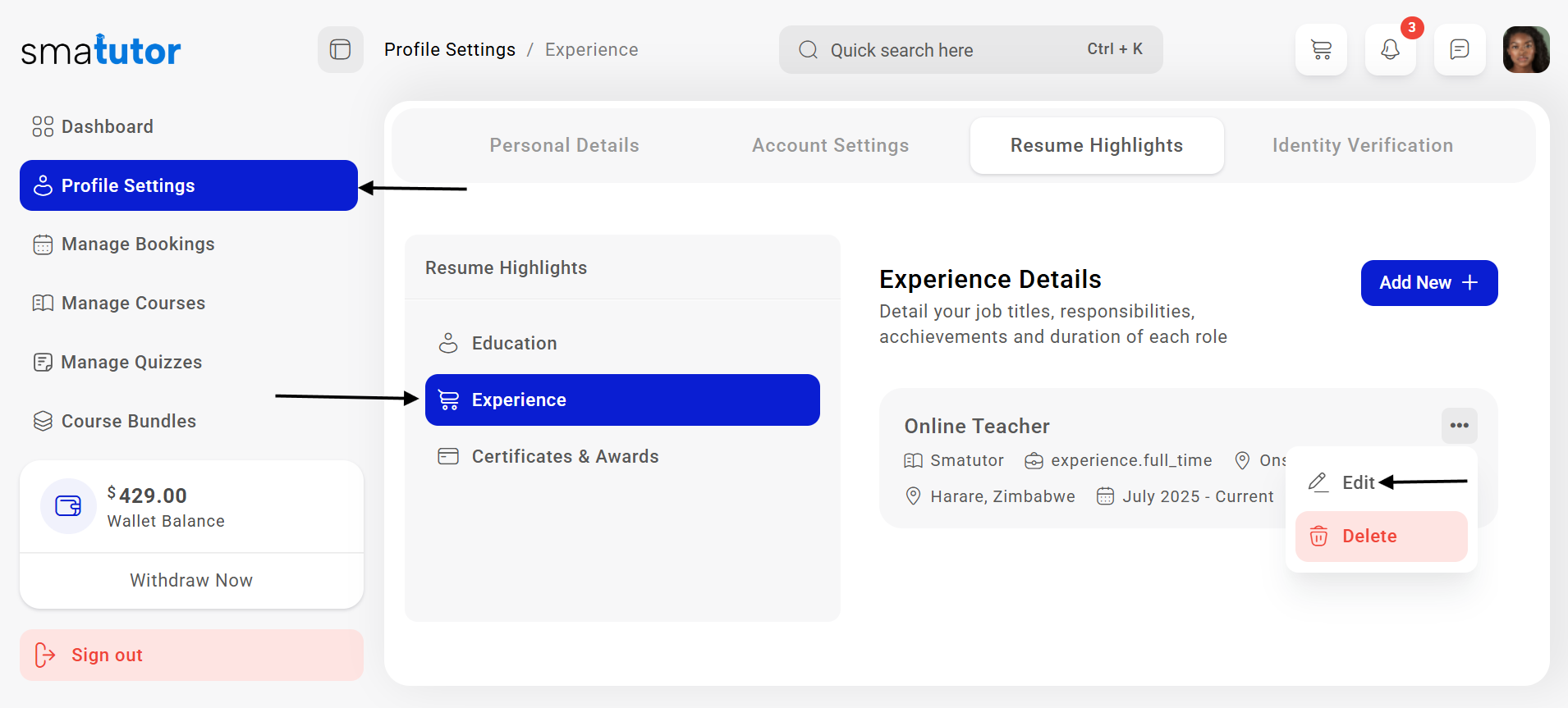Viewport: 1568px width, 708px height.
Task: Click Withdraw Now link
Action: (191, 581)
